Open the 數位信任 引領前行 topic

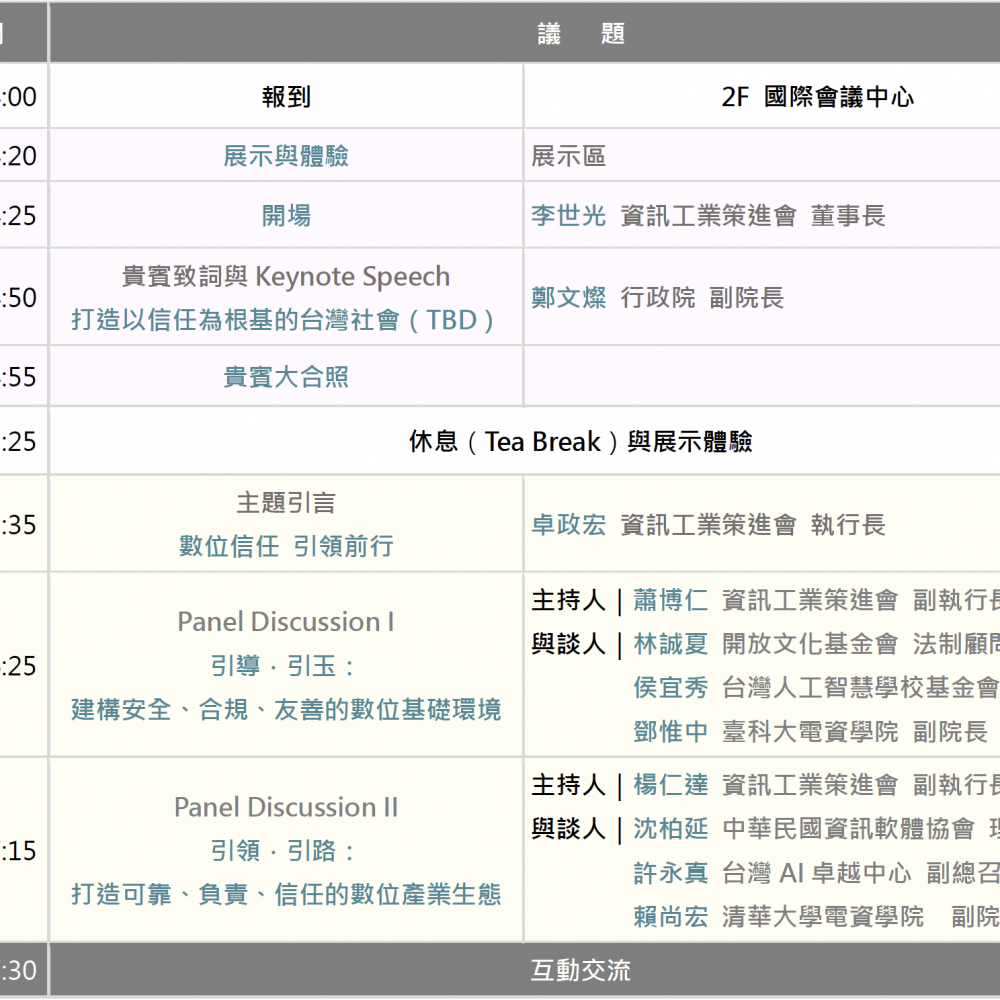(x=286, y=546)
